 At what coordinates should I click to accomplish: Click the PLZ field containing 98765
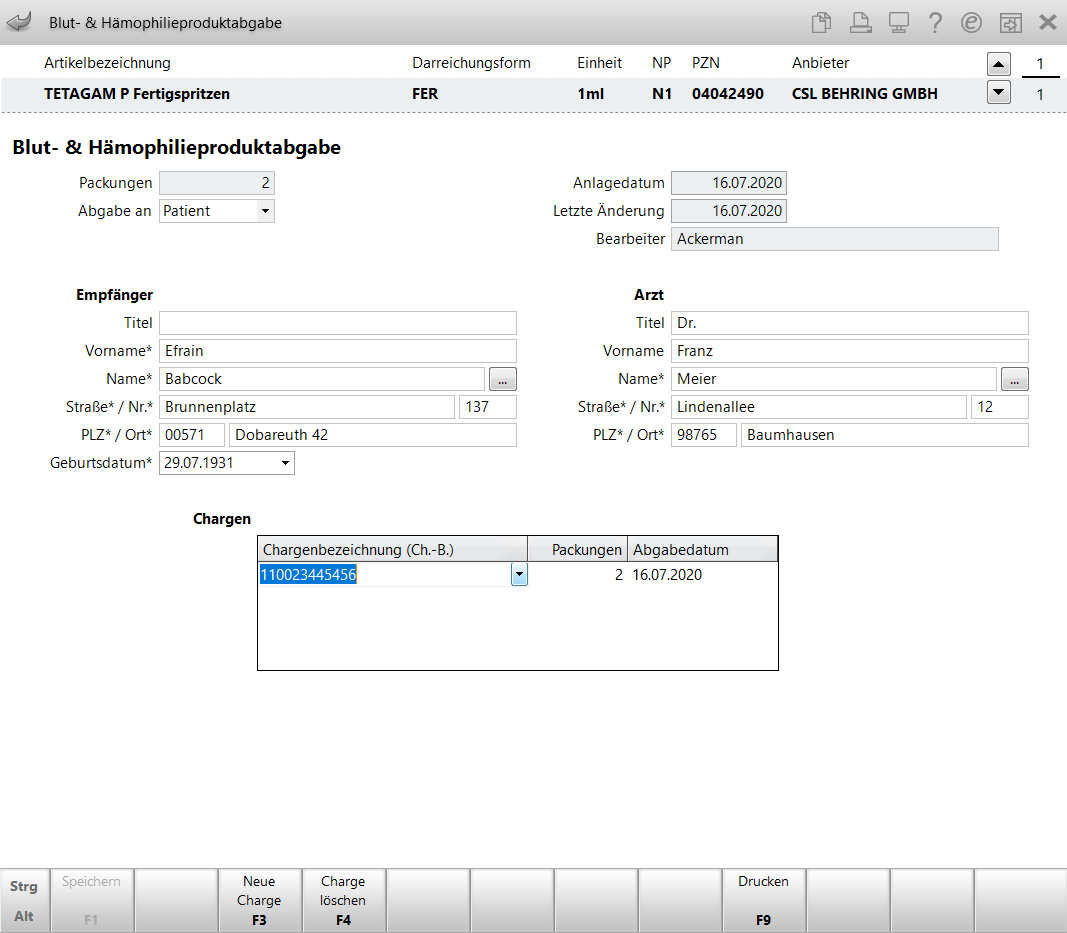tap(704, 435)
